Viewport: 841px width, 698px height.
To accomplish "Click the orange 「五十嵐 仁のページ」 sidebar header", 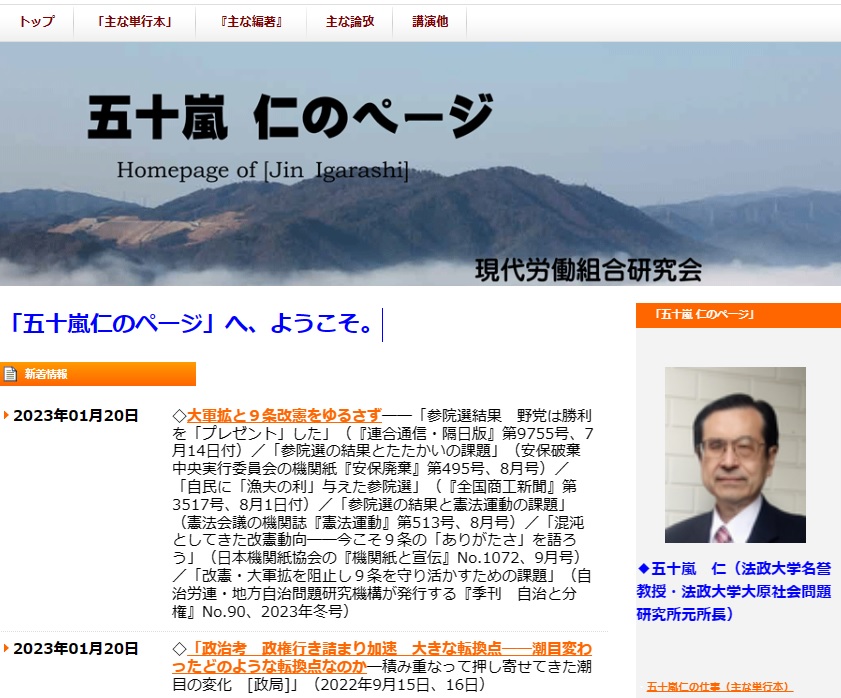I will point(738,315).
